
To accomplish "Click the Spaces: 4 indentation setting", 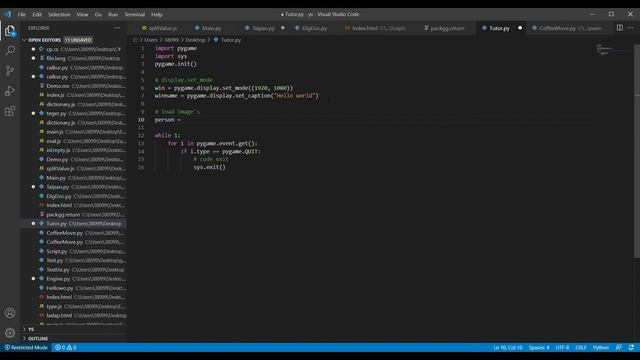I will click(539, 347).
